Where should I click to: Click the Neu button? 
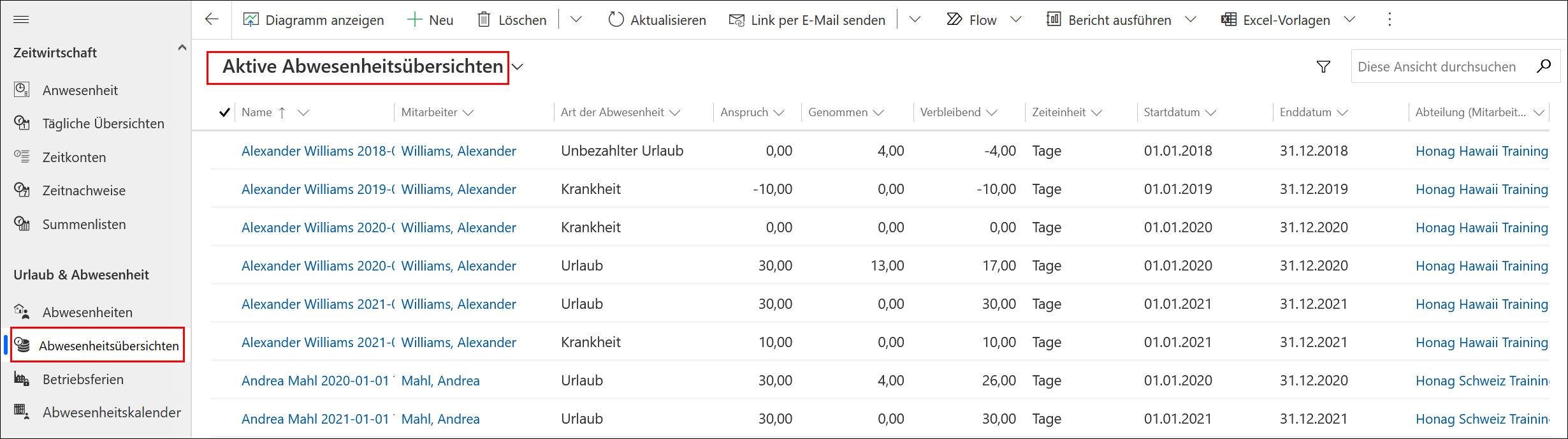point(430,20)
